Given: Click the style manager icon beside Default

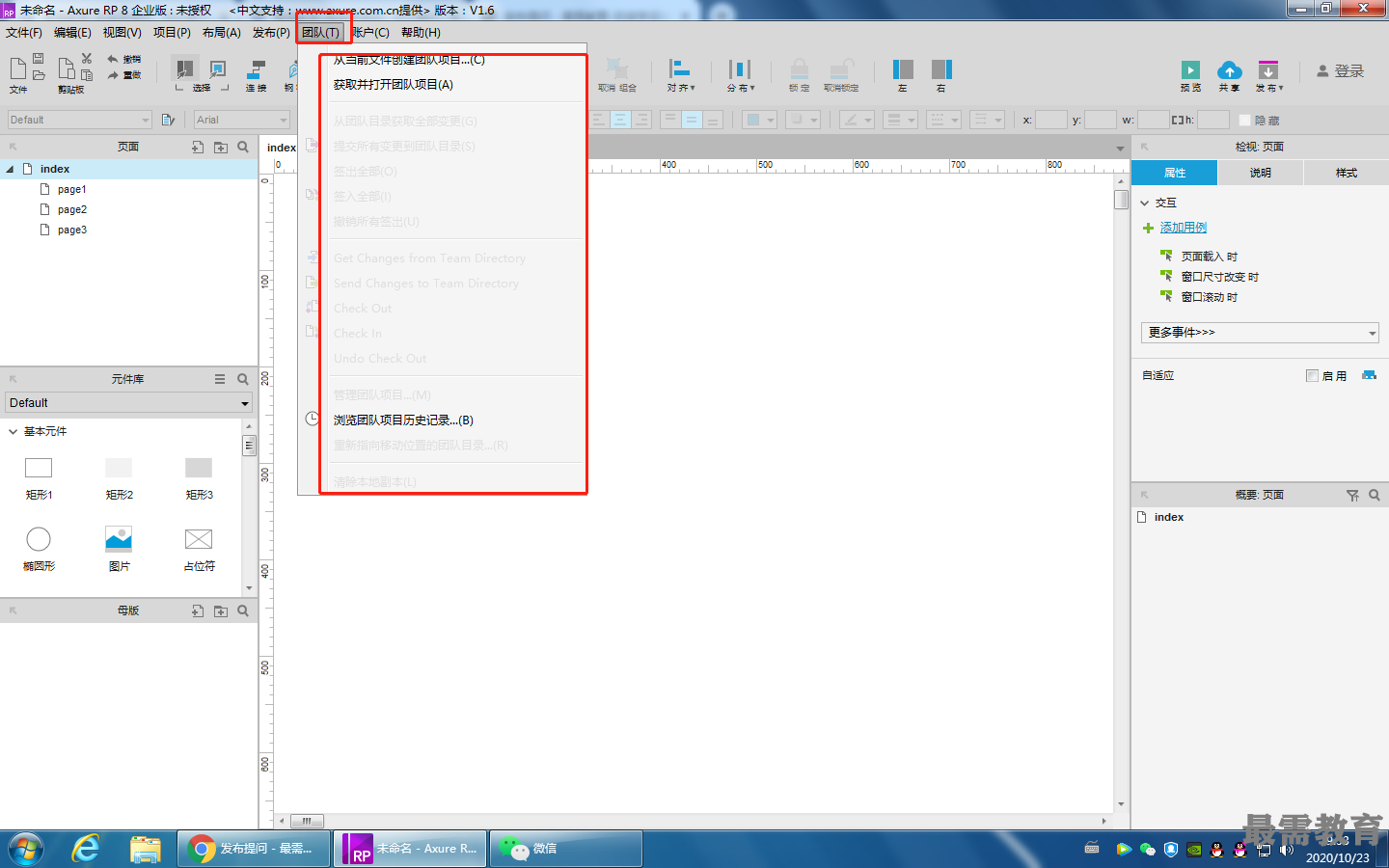Looking at the screenshot, I should [168, 120].
